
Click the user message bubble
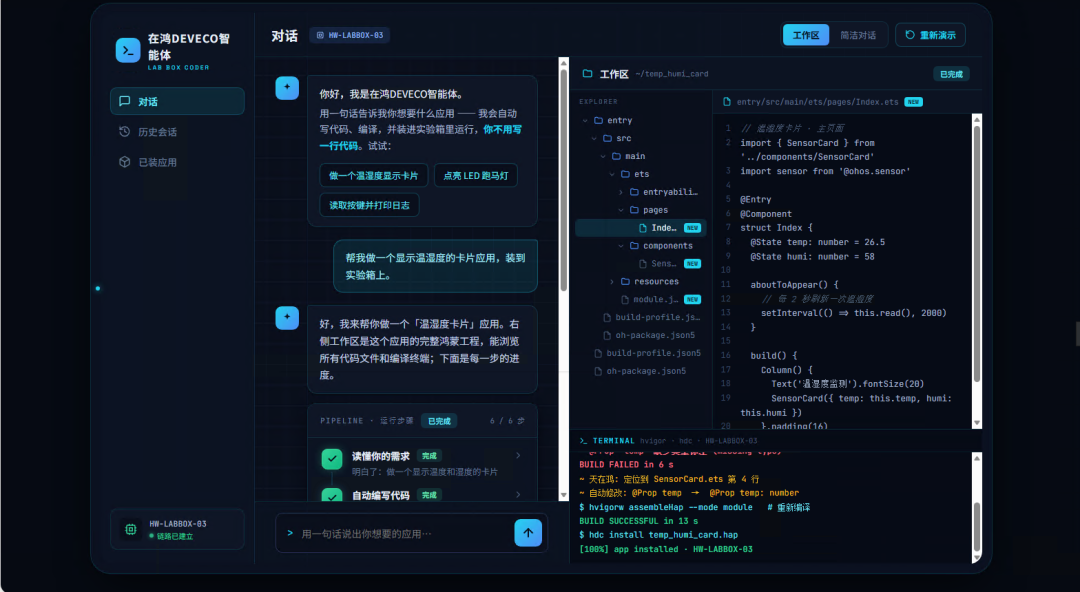[435, 266]
